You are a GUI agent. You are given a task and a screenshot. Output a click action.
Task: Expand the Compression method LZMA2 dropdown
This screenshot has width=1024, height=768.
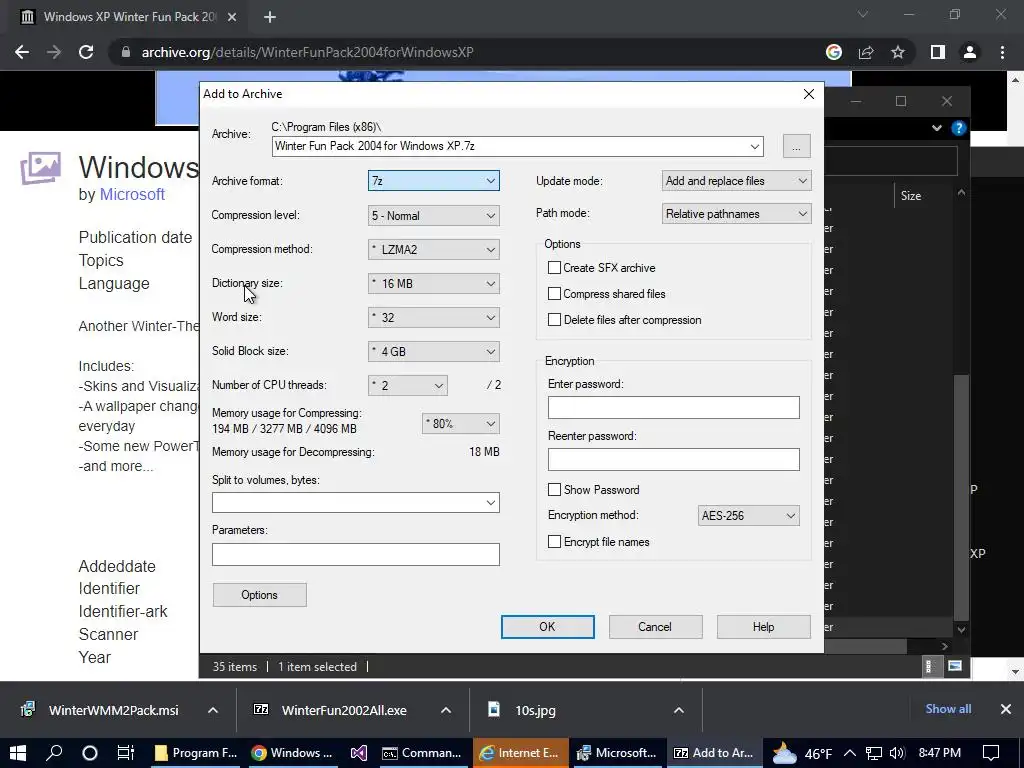point(434,249)
